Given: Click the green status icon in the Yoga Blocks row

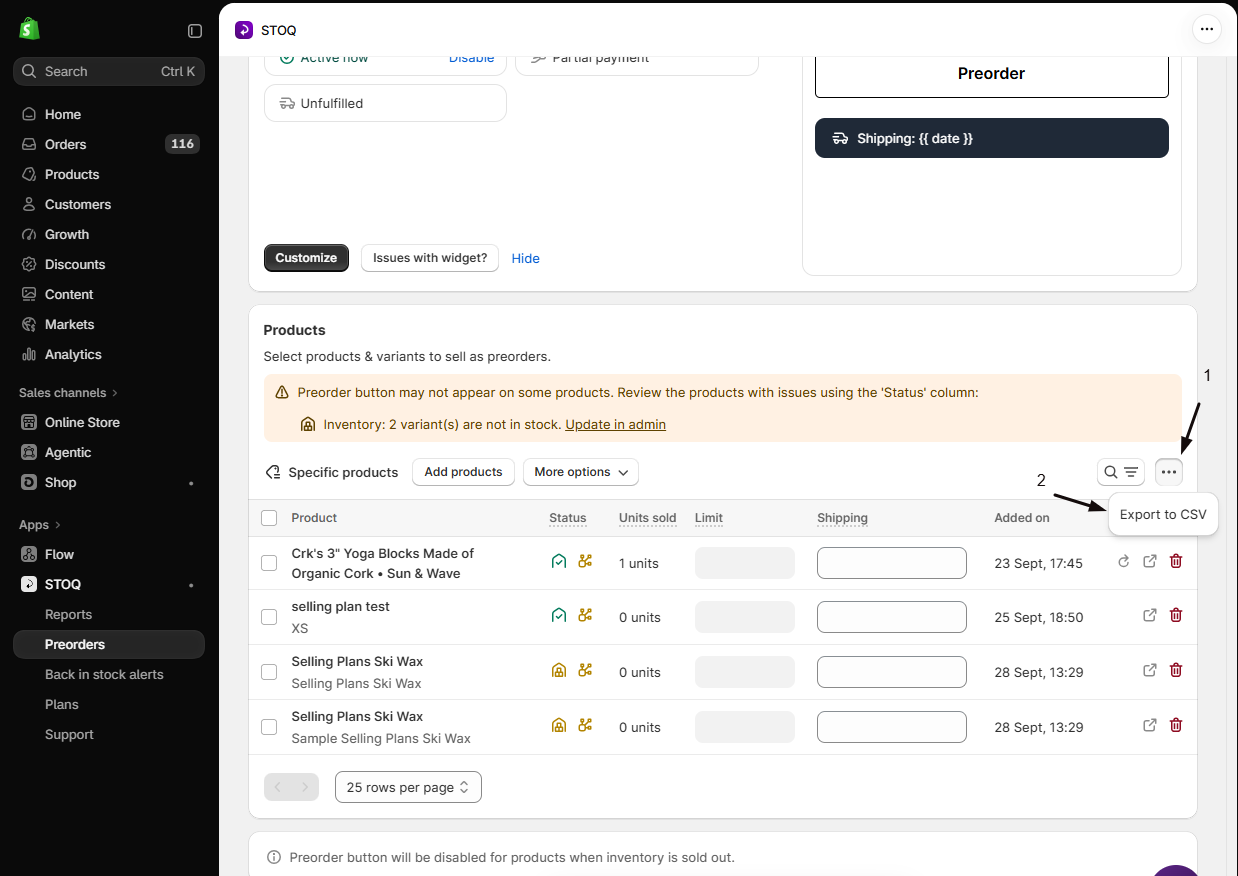Looking at the screenshot, I should [x=559, y=562].
